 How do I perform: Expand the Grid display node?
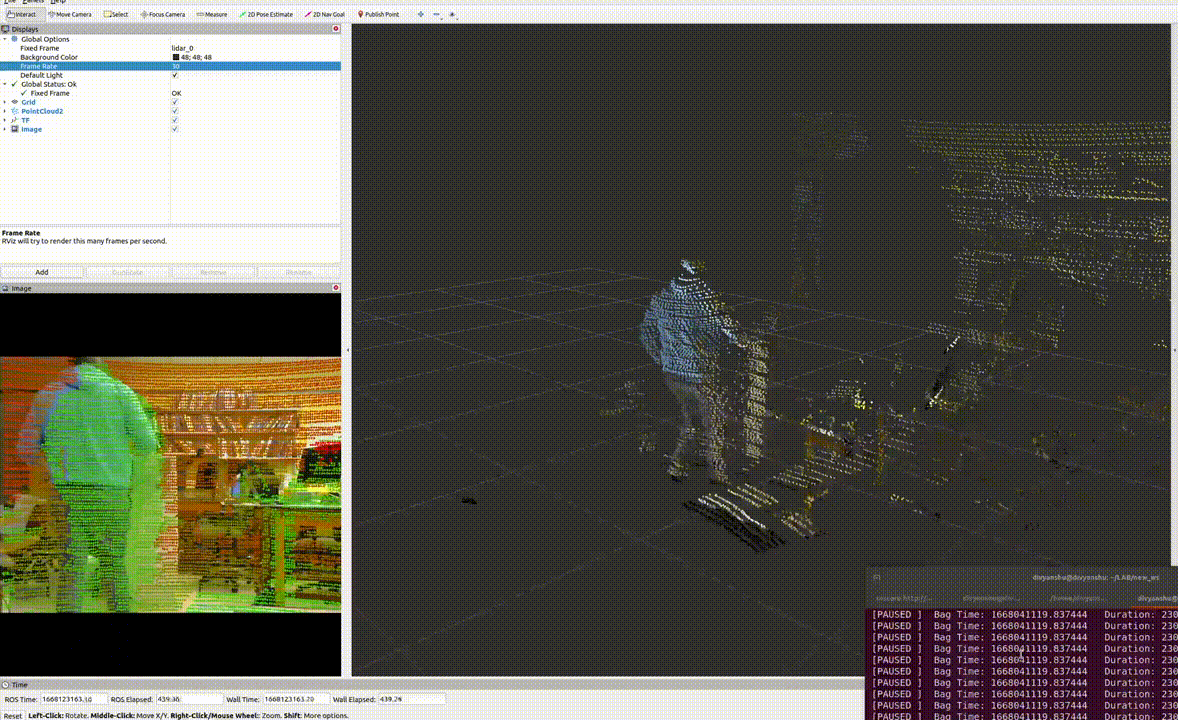point(5,102)
